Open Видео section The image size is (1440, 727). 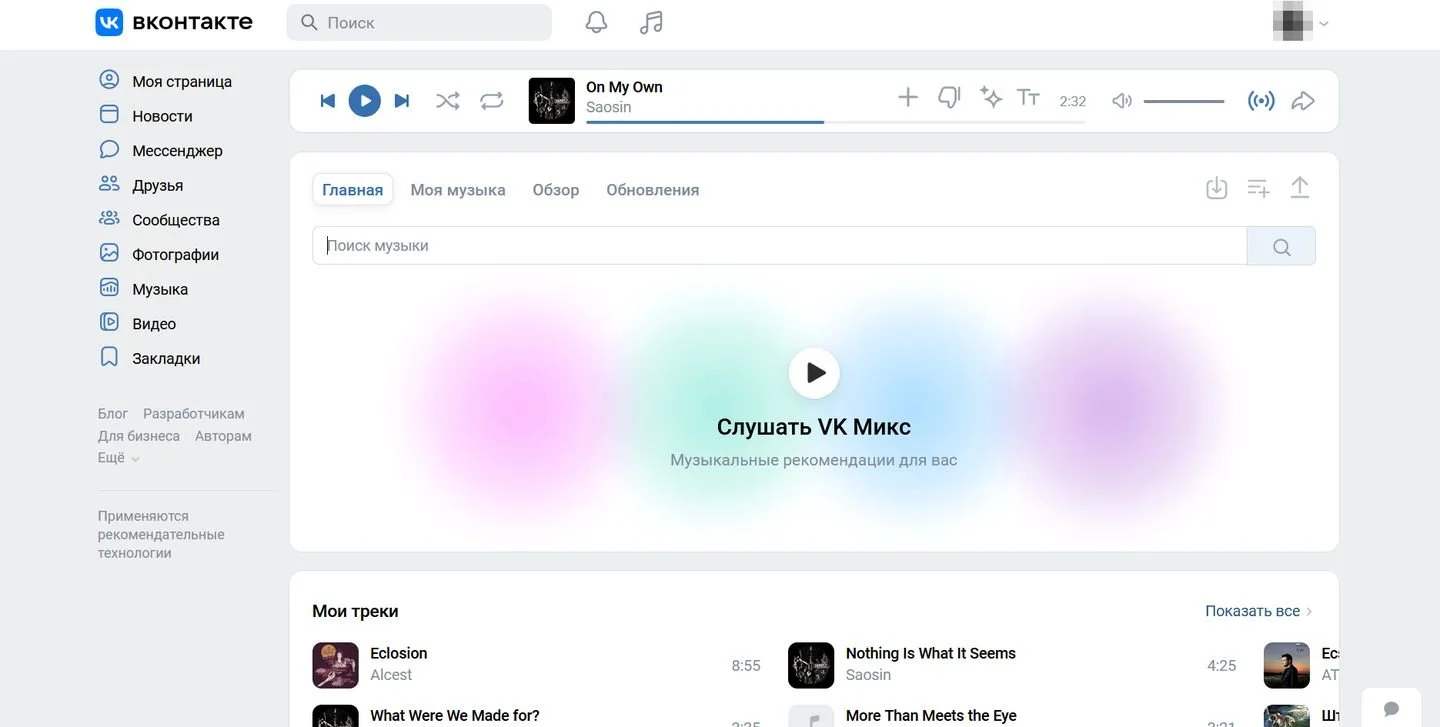pyautogui.click(x=137, y=324)
